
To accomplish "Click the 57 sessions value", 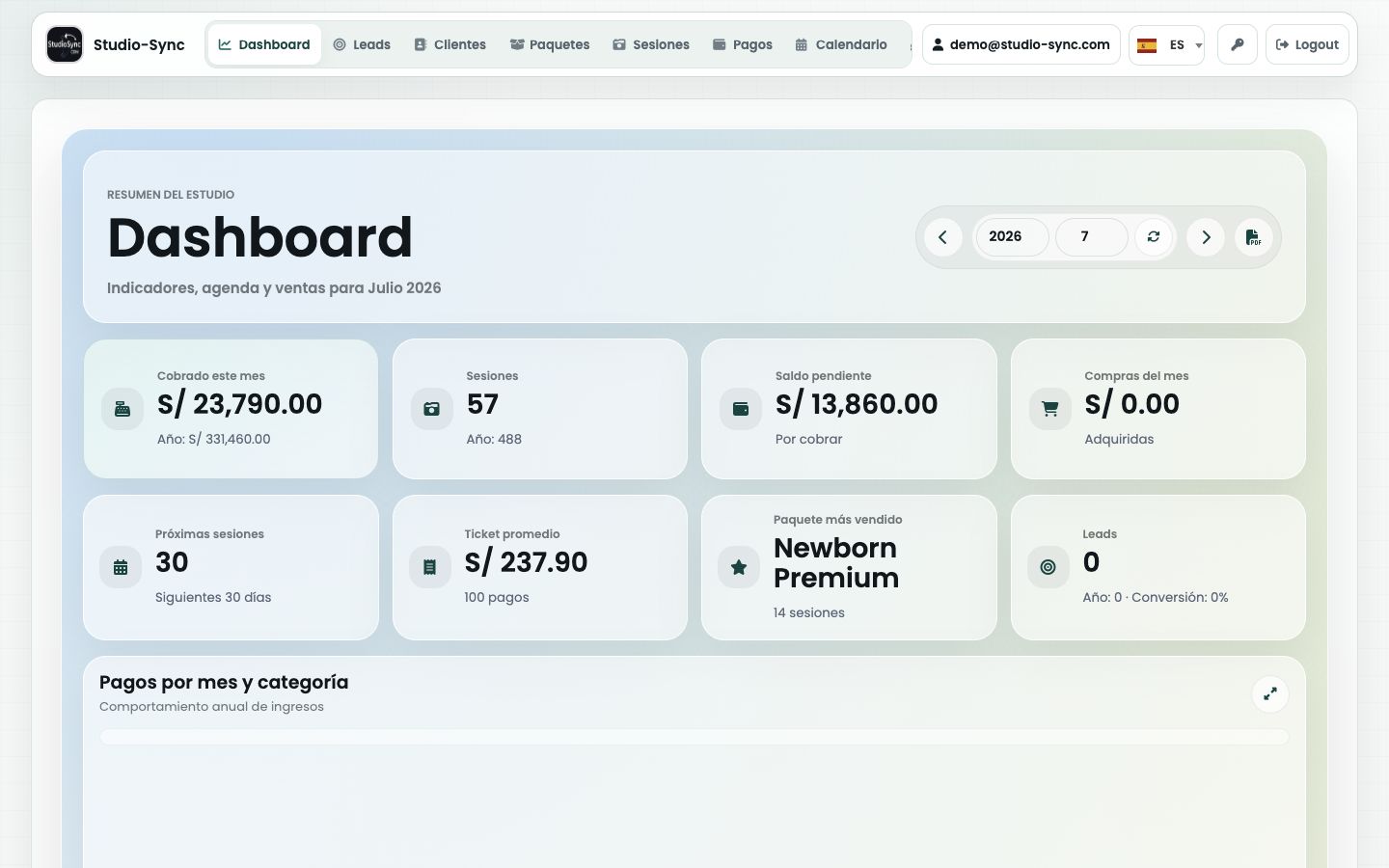I will 482,404.
